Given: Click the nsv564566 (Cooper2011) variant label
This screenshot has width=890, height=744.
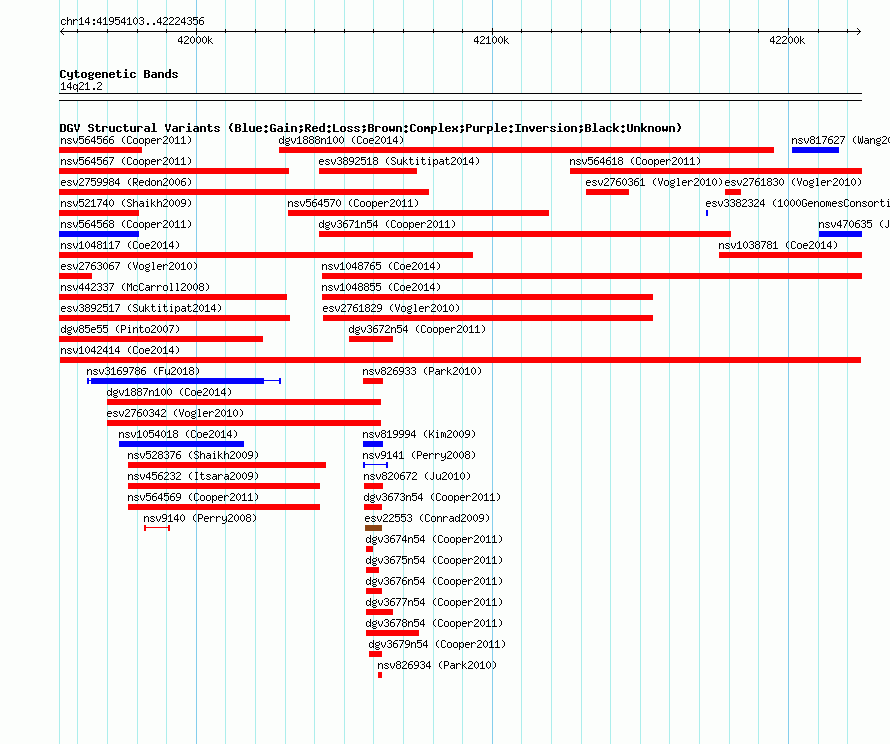Looking at the screenshot, I should tap(126, 140).
